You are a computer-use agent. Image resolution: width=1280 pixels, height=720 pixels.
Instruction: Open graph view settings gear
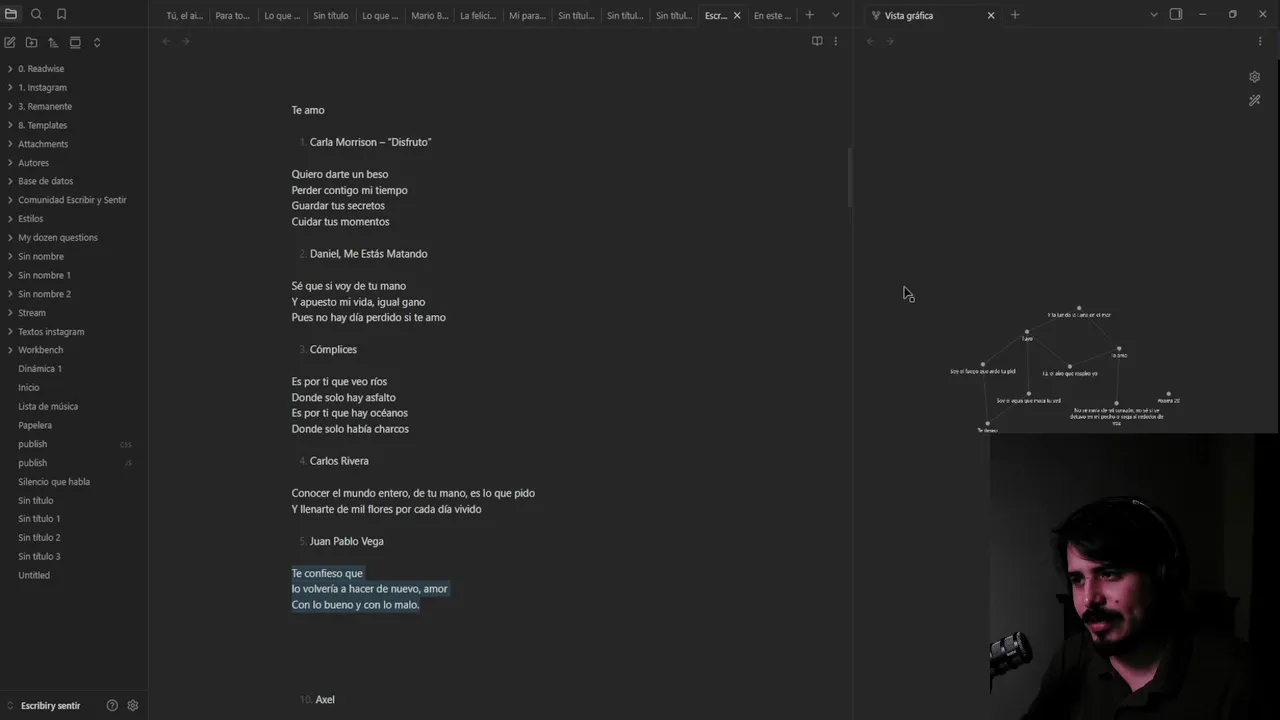point(1255,77)
